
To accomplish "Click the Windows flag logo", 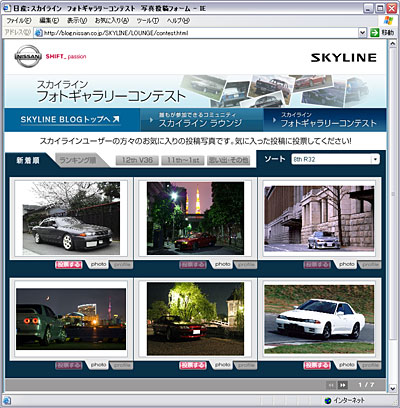I will tap(388, 20).
